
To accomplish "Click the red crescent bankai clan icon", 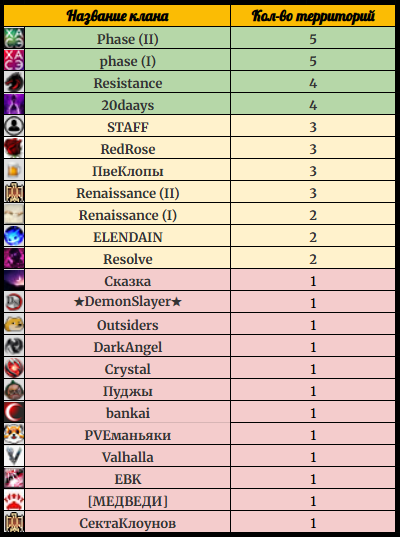I will pos(14,412).
